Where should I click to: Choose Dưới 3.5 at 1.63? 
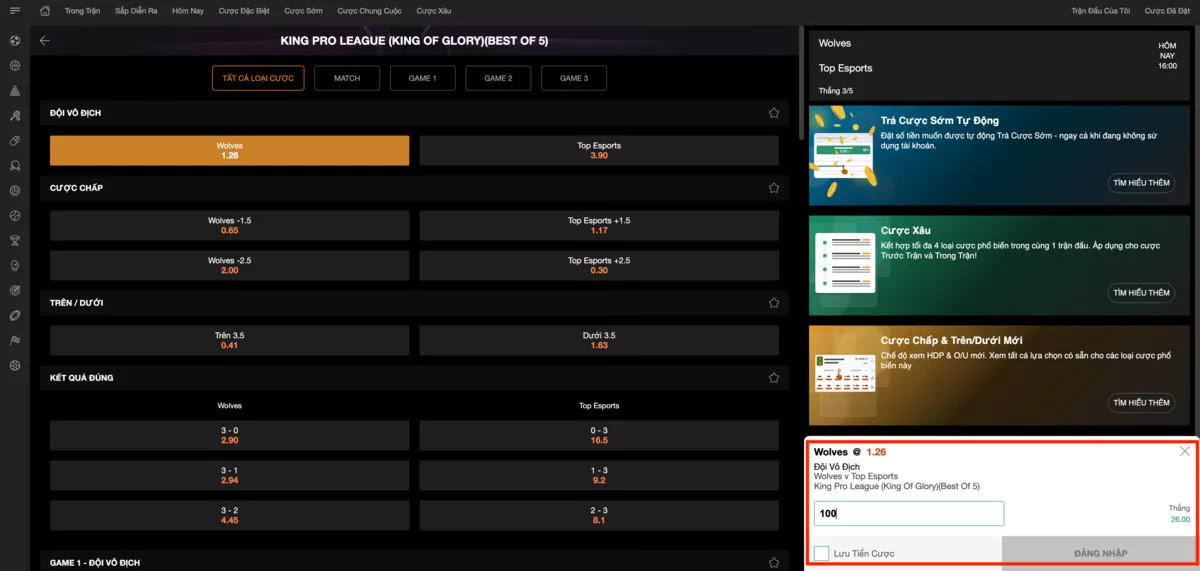coord(599,340)
